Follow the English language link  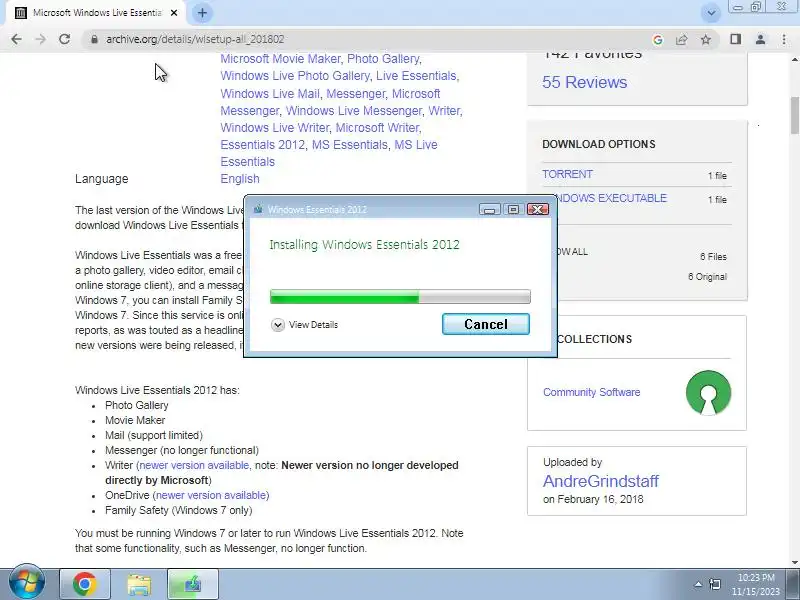tap(240, 179)
